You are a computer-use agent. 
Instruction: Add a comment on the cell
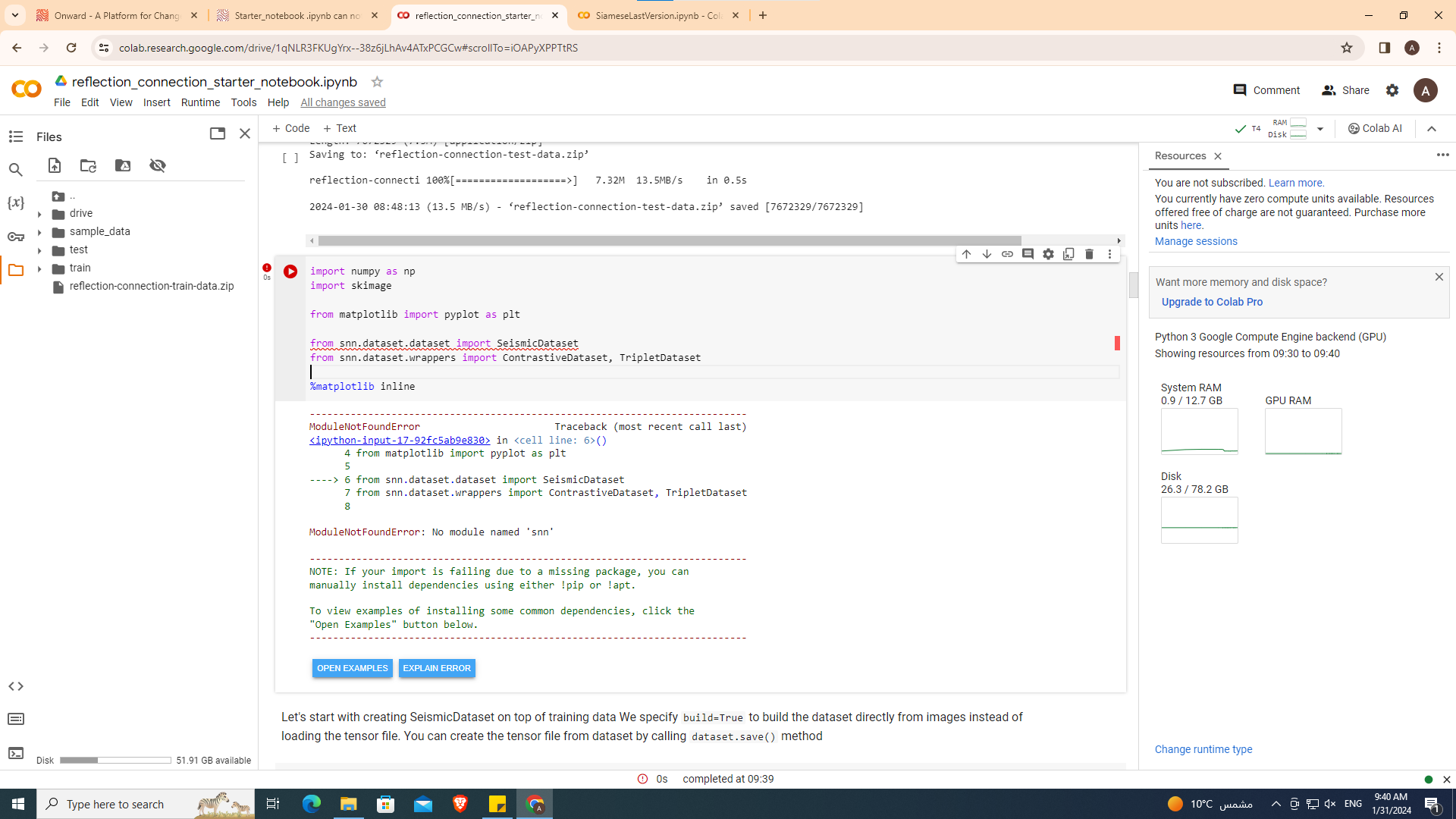[1028, 254]
